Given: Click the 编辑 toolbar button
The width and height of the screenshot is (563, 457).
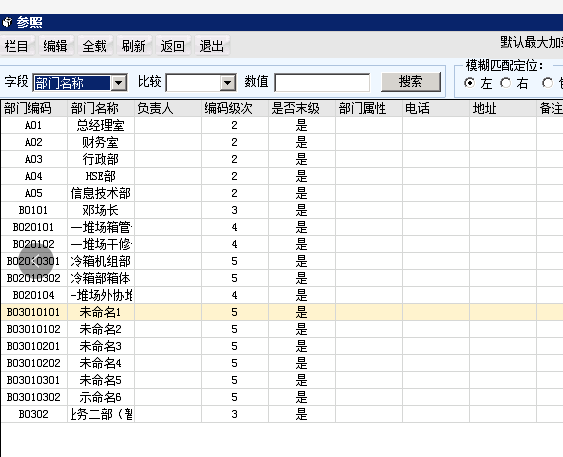Looking at the screenshot, I should tap(56, 46).
